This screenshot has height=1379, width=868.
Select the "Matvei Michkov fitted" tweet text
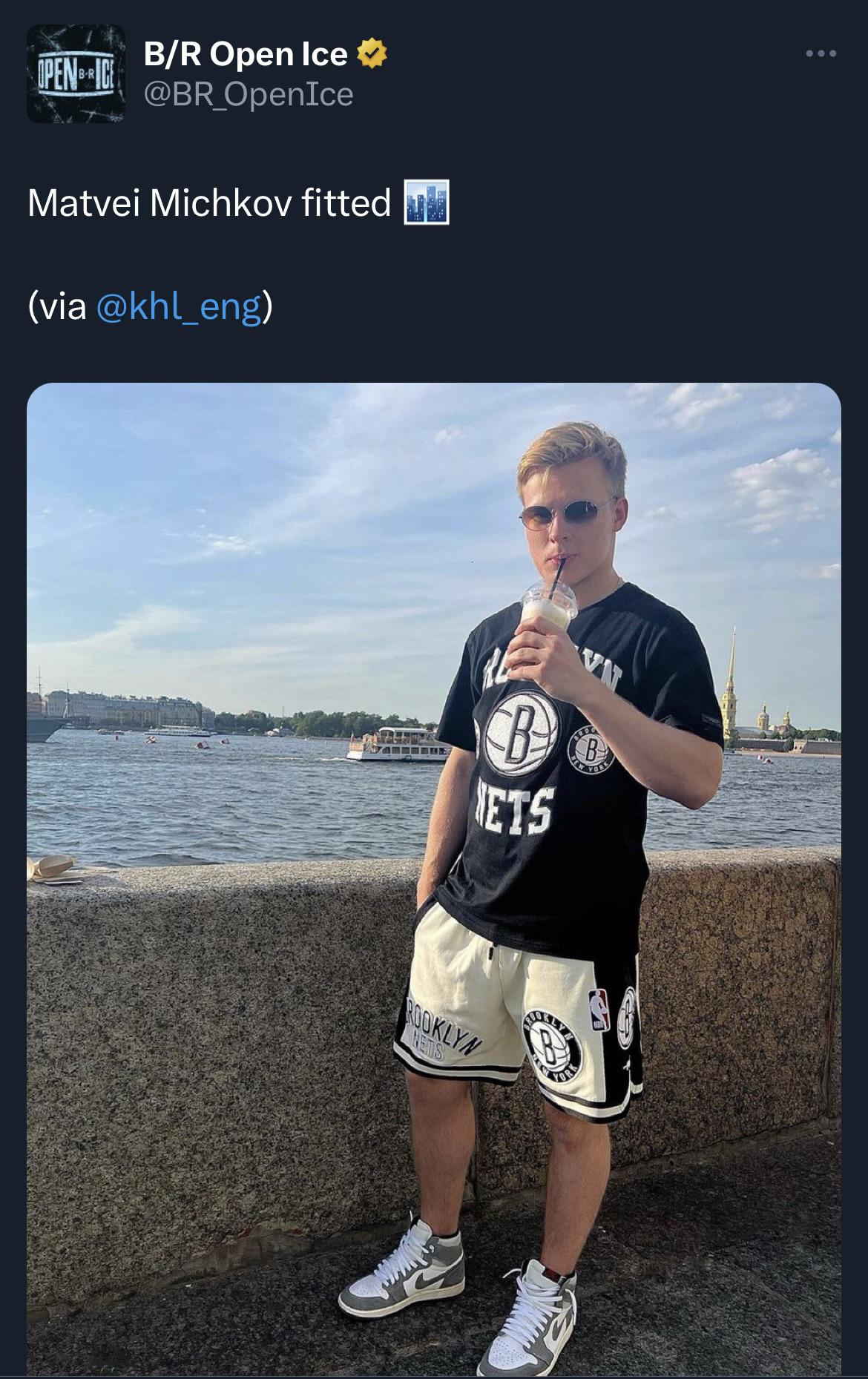[x=209, y=203]
